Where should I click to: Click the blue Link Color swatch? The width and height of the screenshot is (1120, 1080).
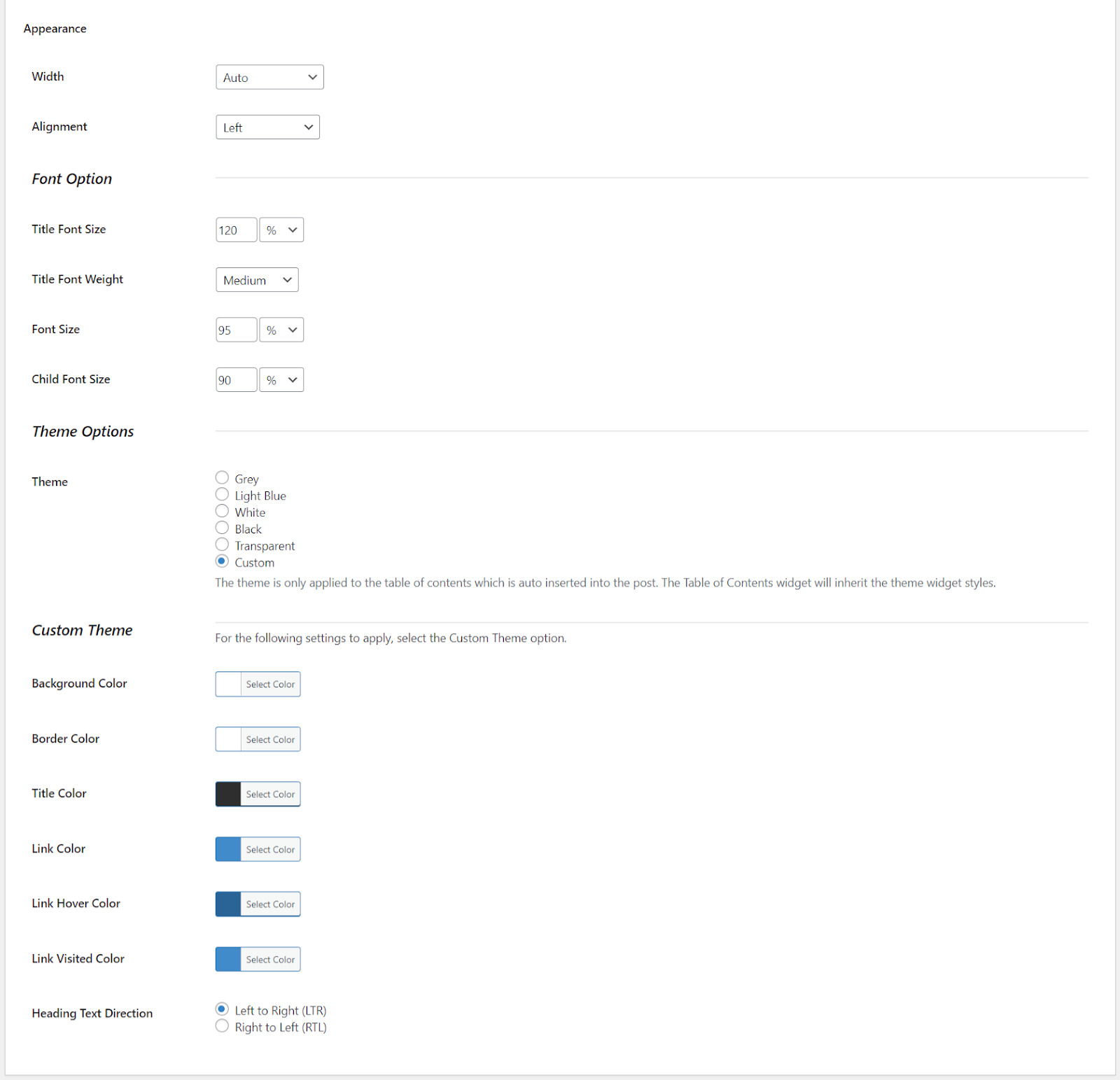tap(228, 850)
